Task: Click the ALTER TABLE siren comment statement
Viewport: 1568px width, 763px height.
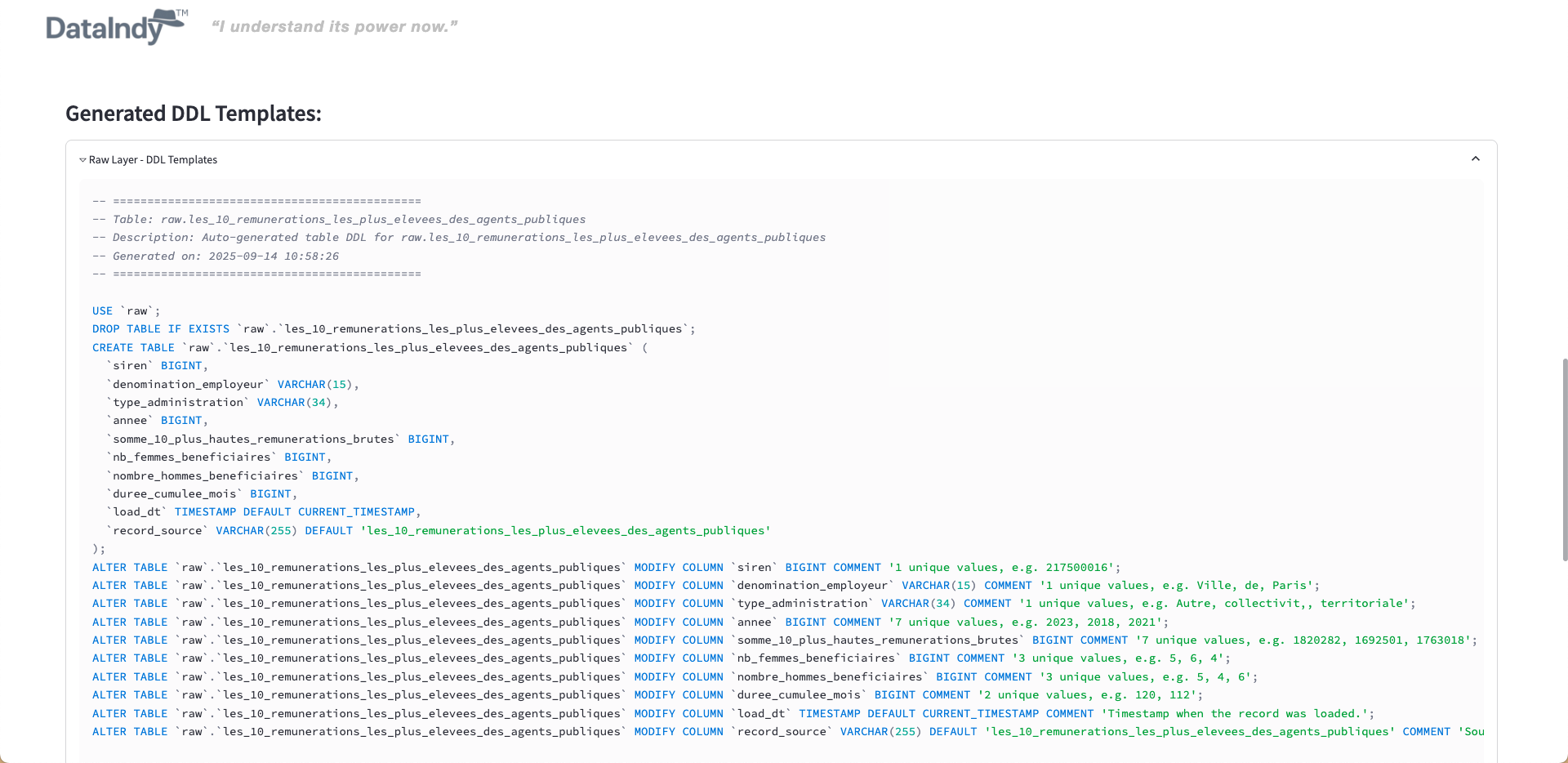Action: (x=604, y=567)
